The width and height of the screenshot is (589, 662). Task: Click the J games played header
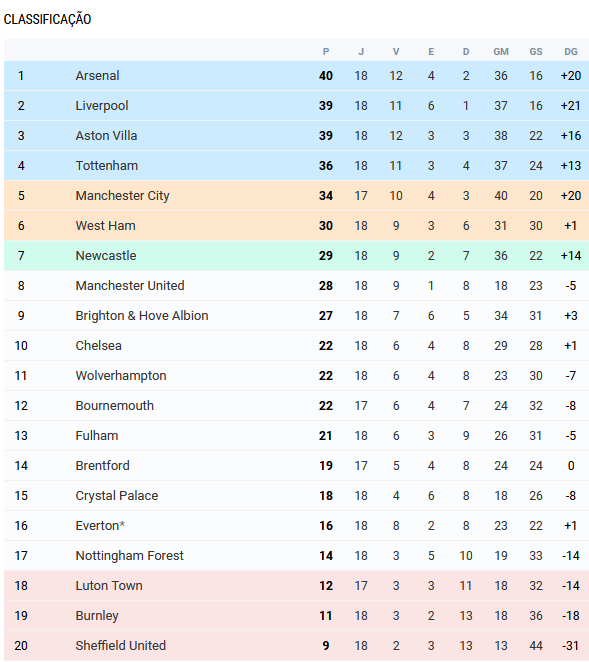pos(361,52)
